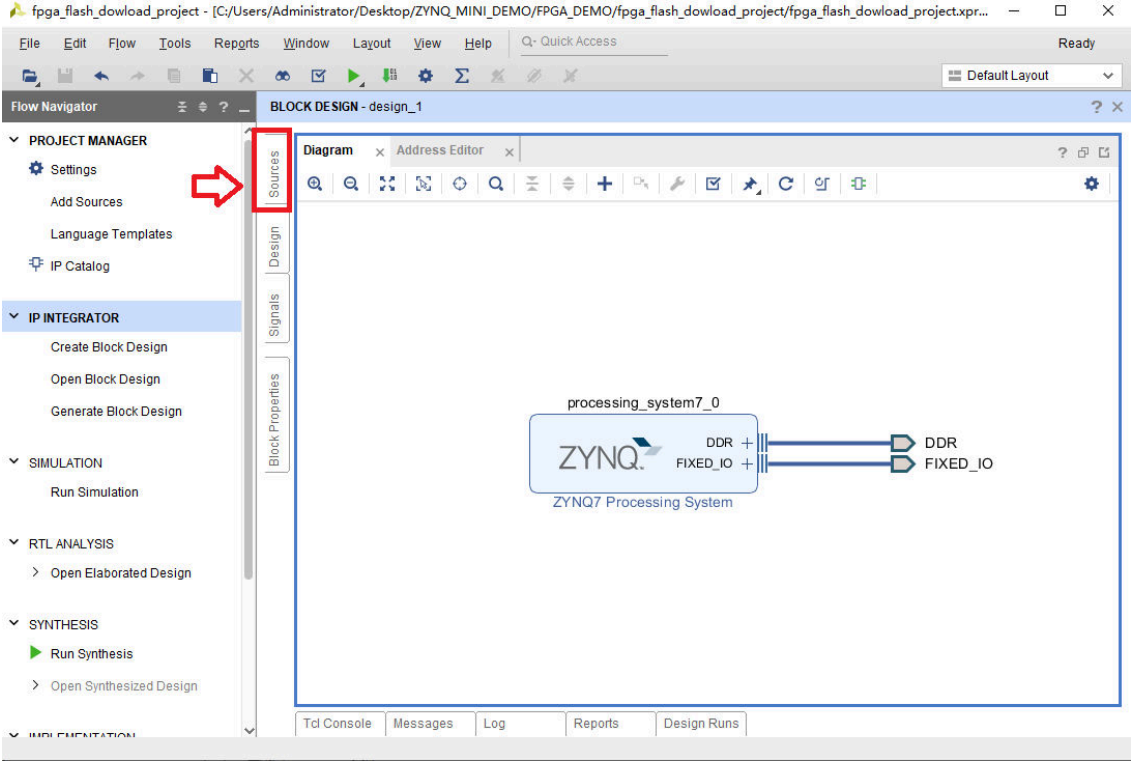Click the Zoom Fit icon
The image size is (1131, 761).
(x=387, y=184)
